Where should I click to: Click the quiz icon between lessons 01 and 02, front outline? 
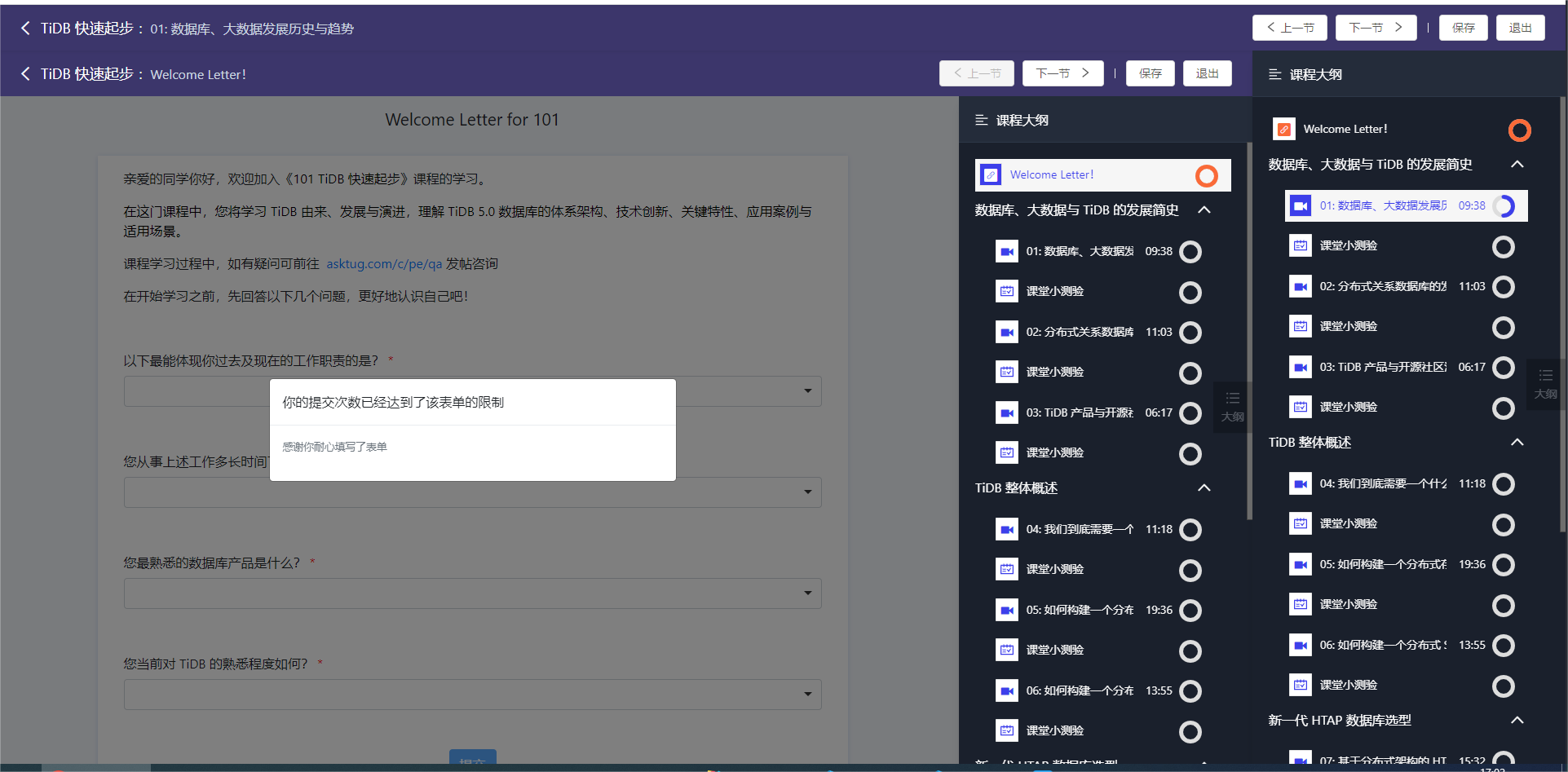click(1007, 291)
